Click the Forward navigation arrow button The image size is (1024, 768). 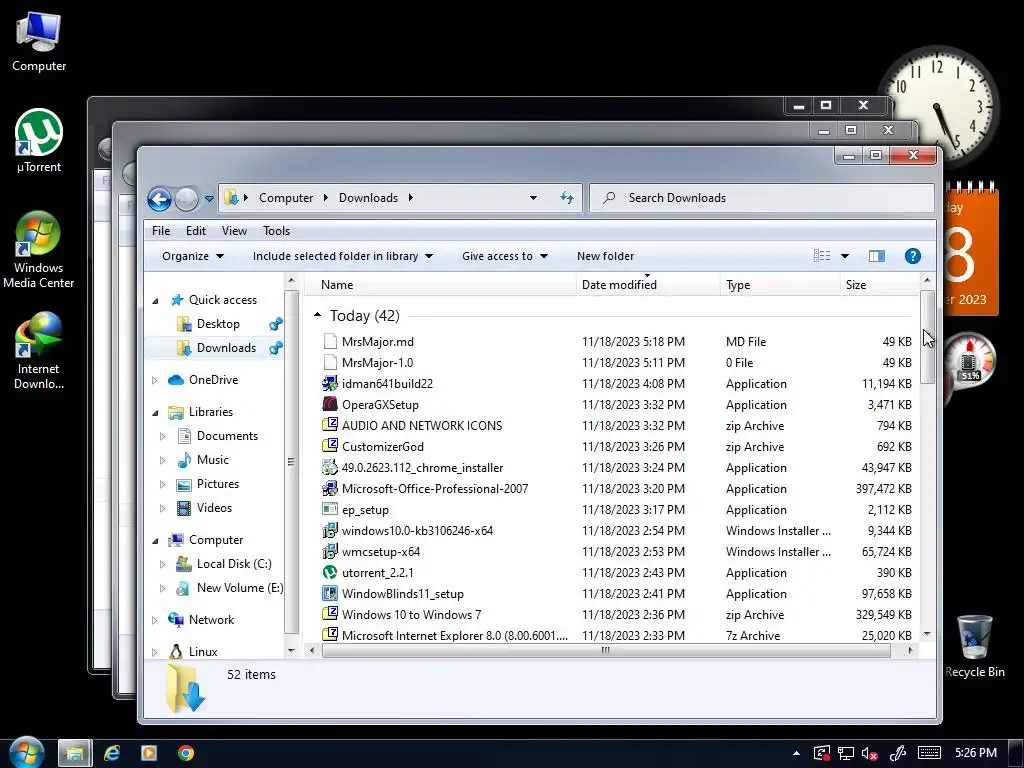pos(187,199)
